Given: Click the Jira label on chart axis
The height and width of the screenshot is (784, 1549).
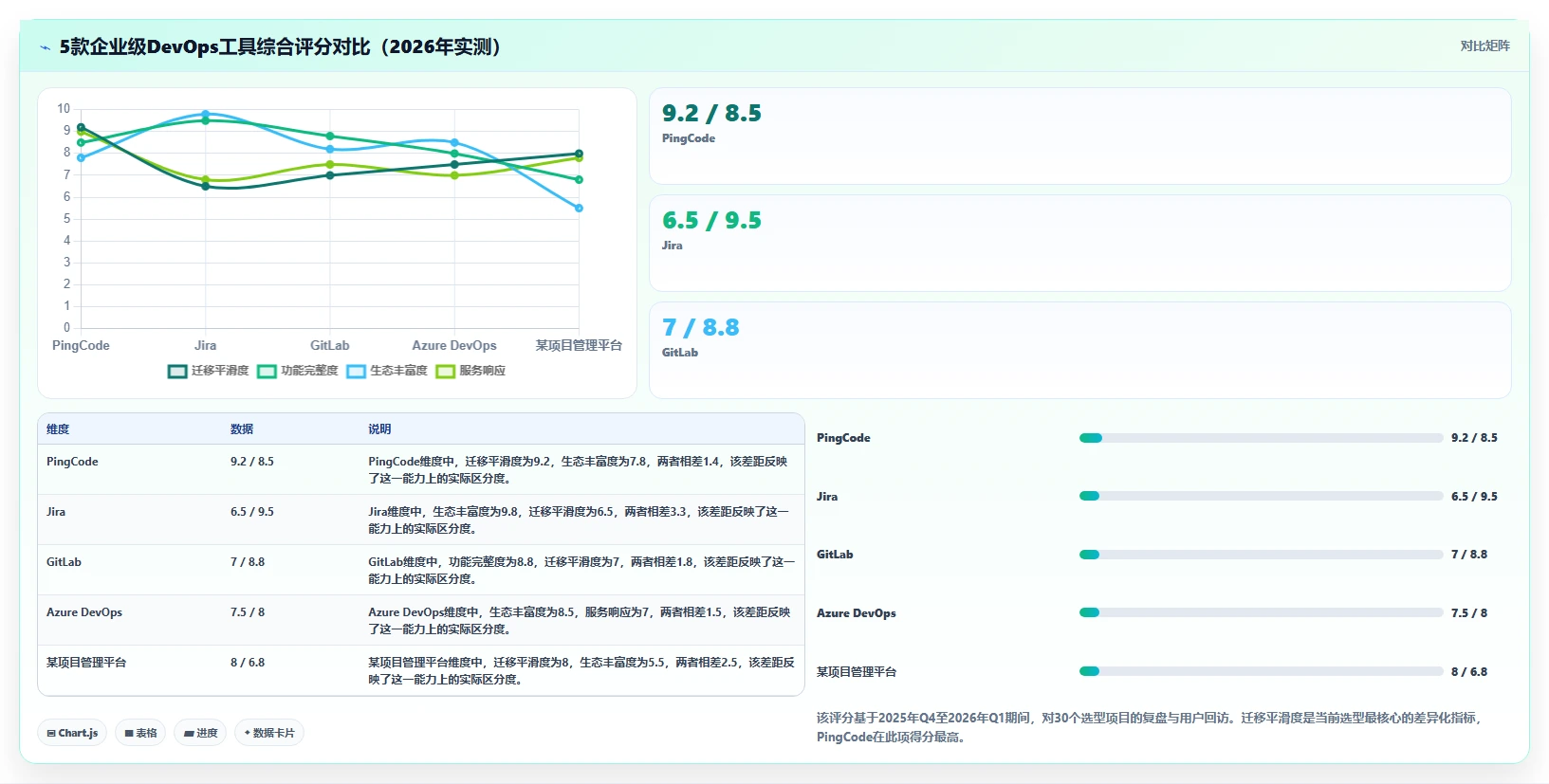Looking at the screenshot, I should (206, 346).
